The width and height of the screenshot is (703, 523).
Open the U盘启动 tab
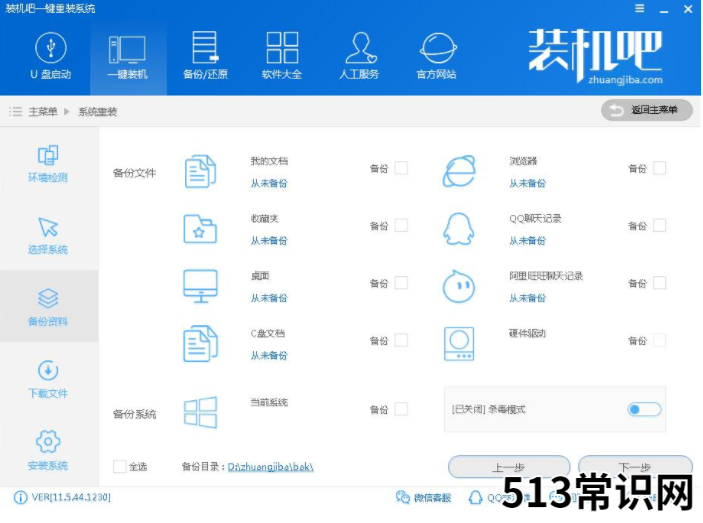(x=51, y=56)
